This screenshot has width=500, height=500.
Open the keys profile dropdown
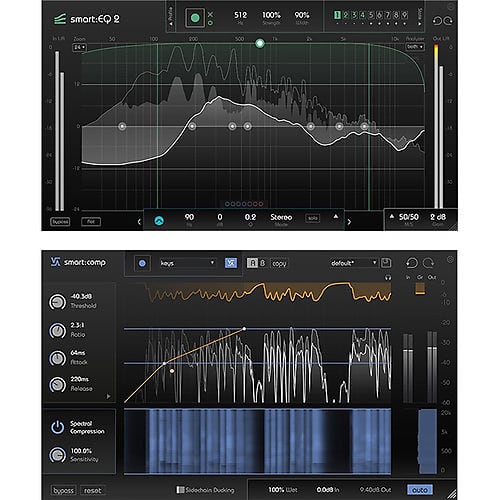click(187, 263)
